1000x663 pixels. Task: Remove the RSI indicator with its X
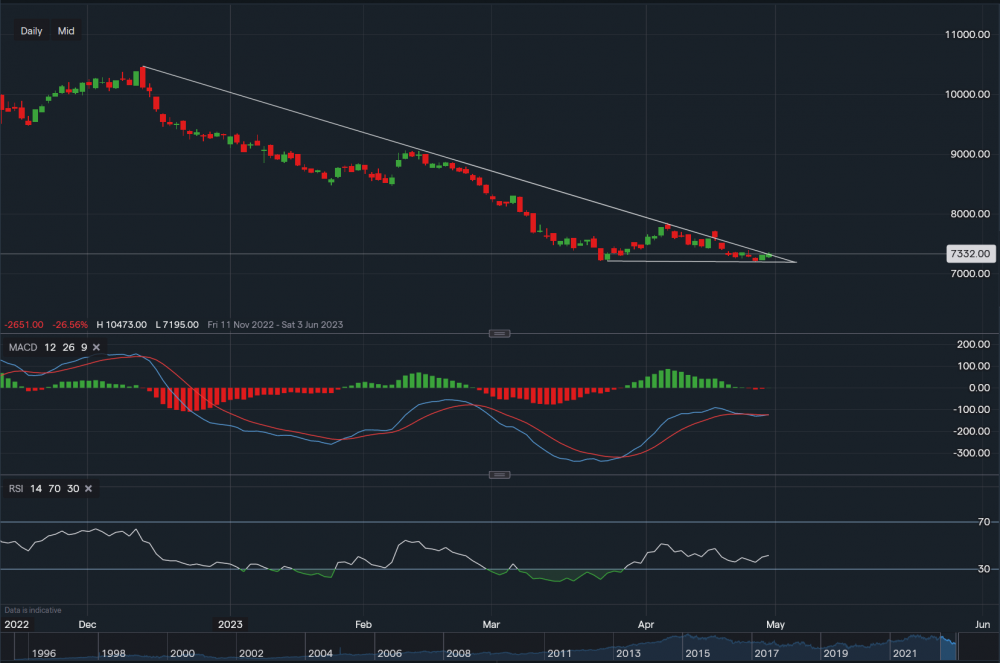pos(88,488)
